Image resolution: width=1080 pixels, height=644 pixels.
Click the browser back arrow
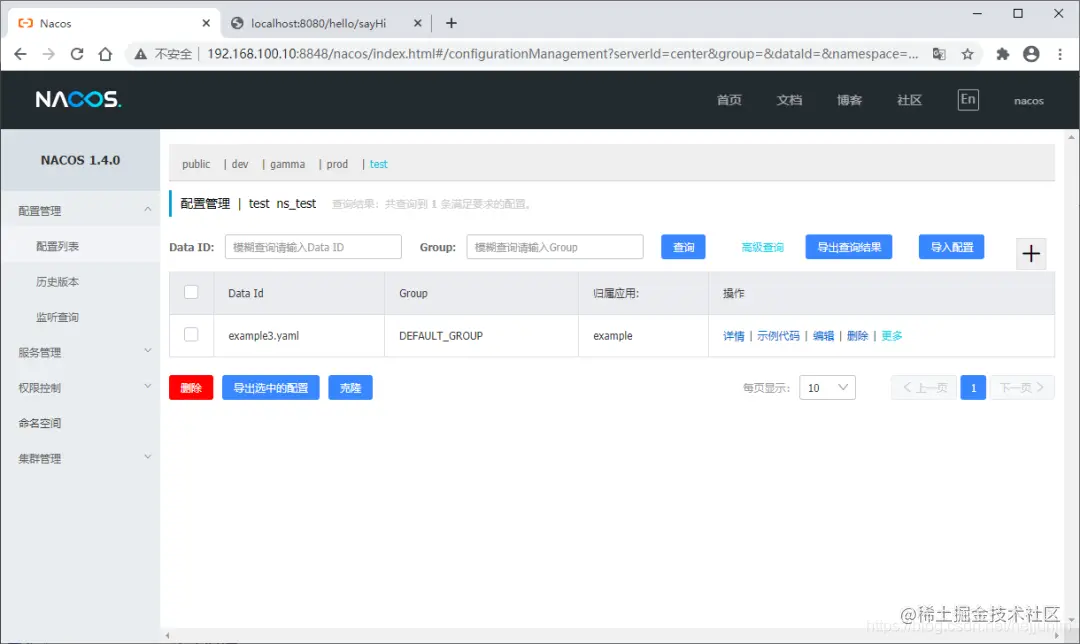pyautogui.click(x=20, y=54)
